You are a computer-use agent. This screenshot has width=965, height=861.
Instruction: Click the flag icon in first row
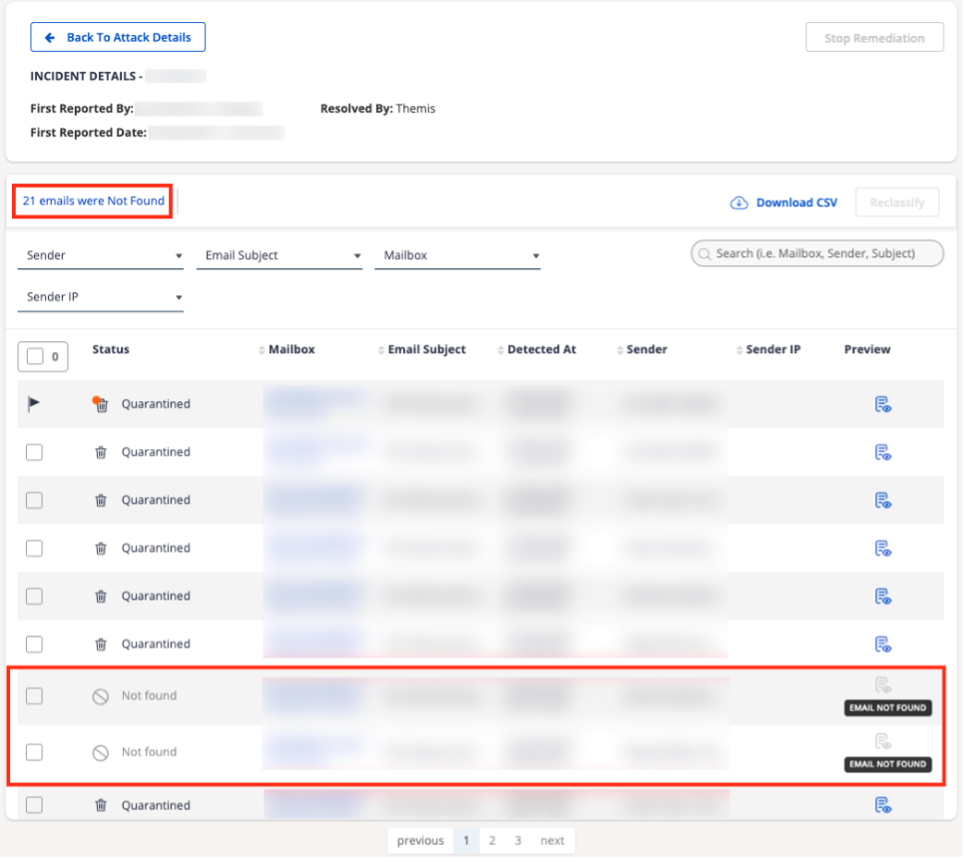coord(34,404)
